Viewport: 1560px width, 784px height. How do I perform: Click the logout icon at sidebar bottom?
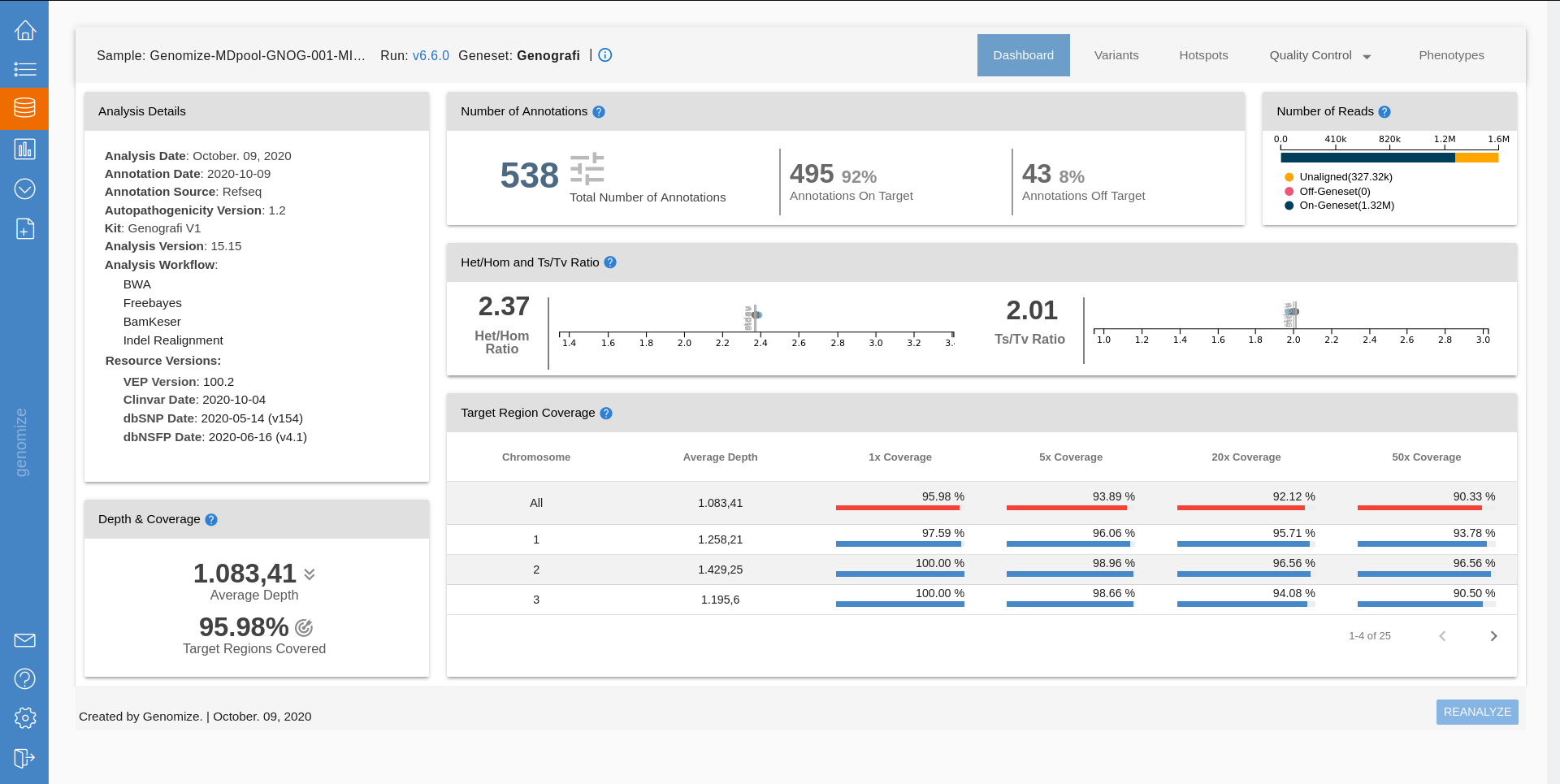(24, 758)
